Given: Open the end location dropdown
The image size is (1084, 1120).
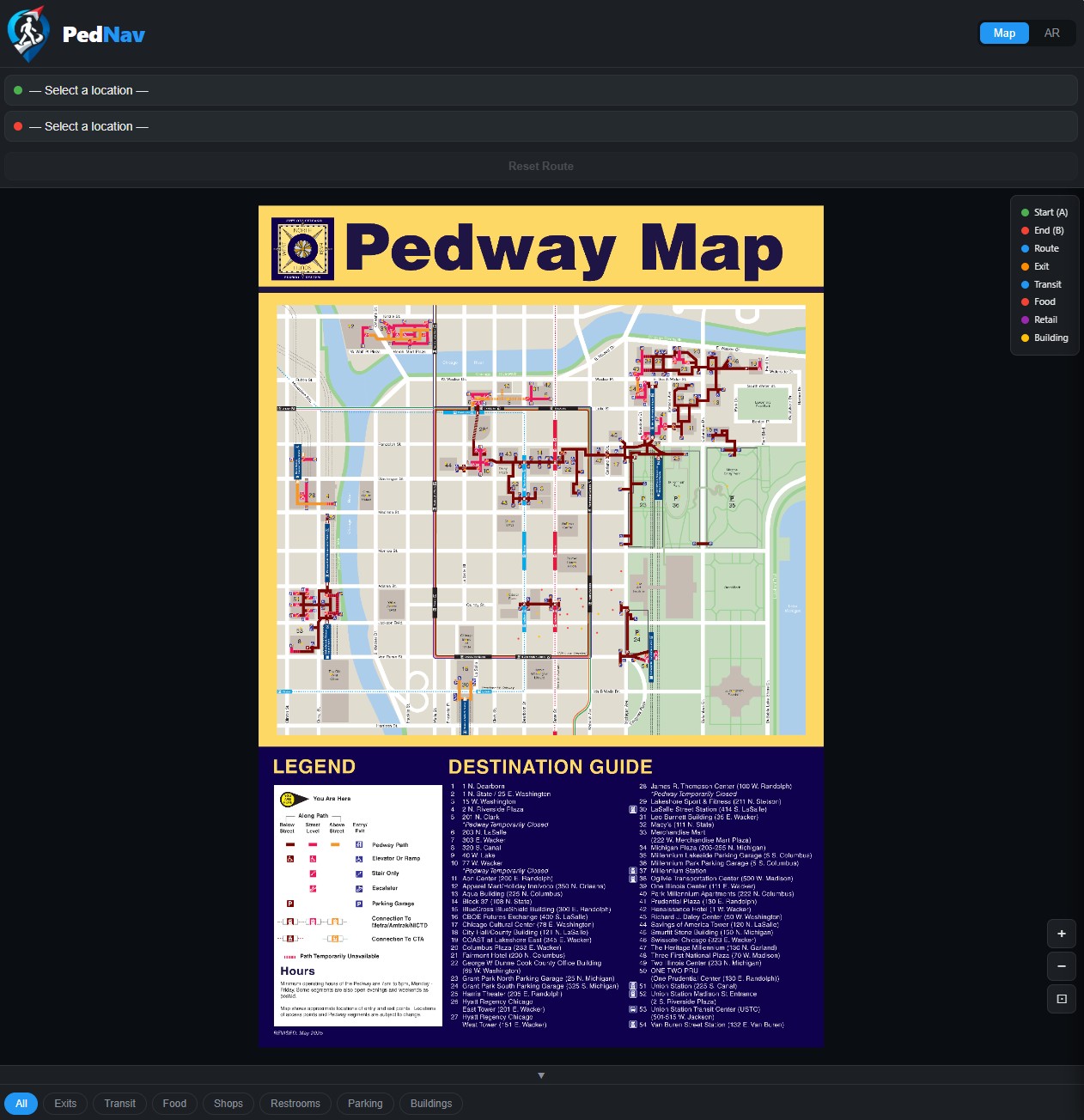Looking at the screenshot, I should 541,126.
